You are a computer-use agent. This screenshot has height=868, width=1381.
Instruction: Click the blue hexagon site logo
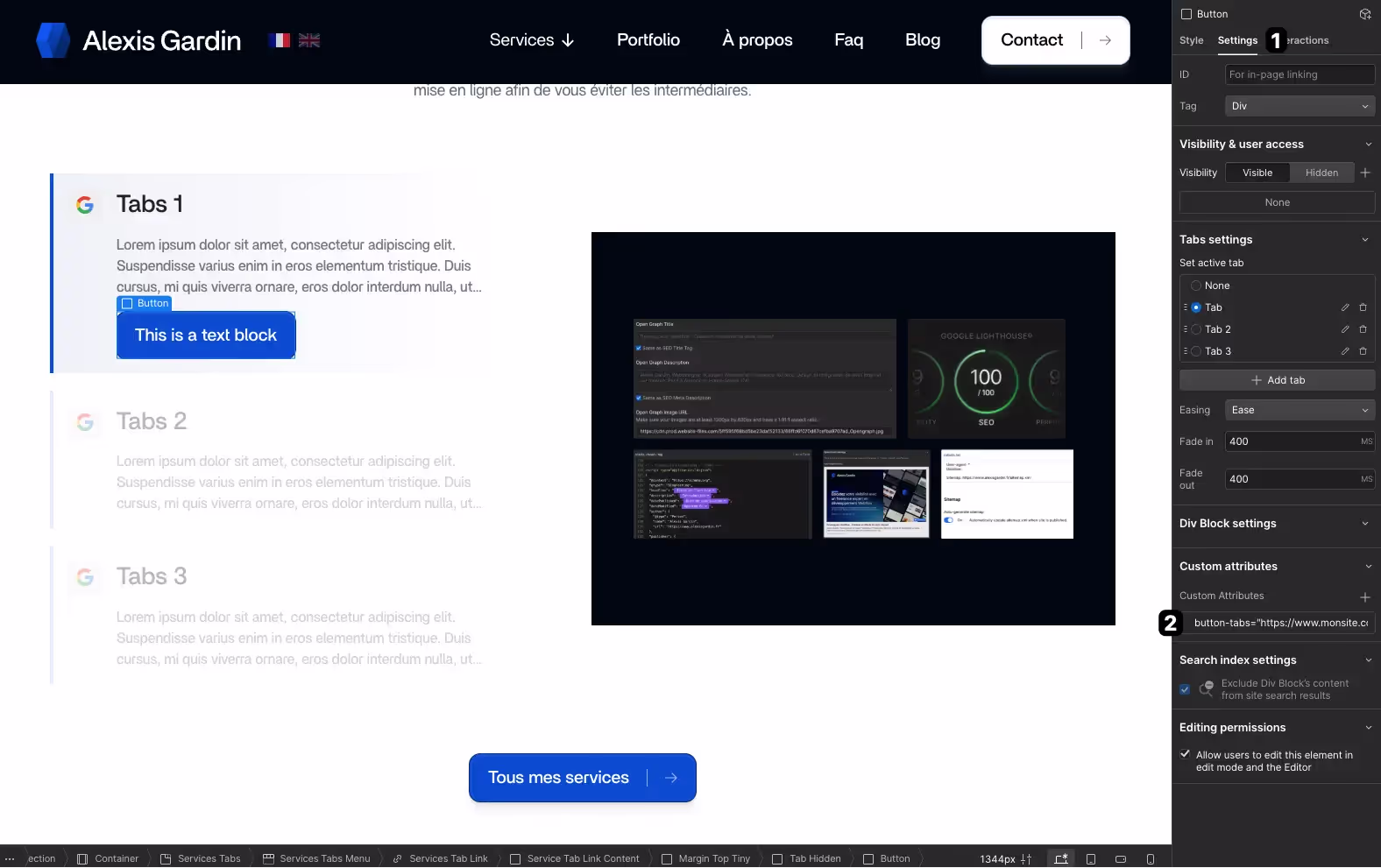click(53, 40)
